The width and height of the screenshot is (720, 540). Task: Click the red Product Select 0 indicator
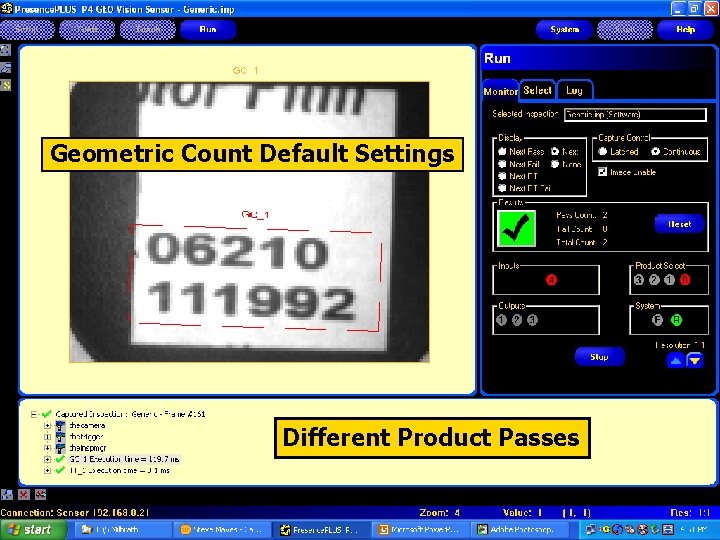tap(685, 280)
